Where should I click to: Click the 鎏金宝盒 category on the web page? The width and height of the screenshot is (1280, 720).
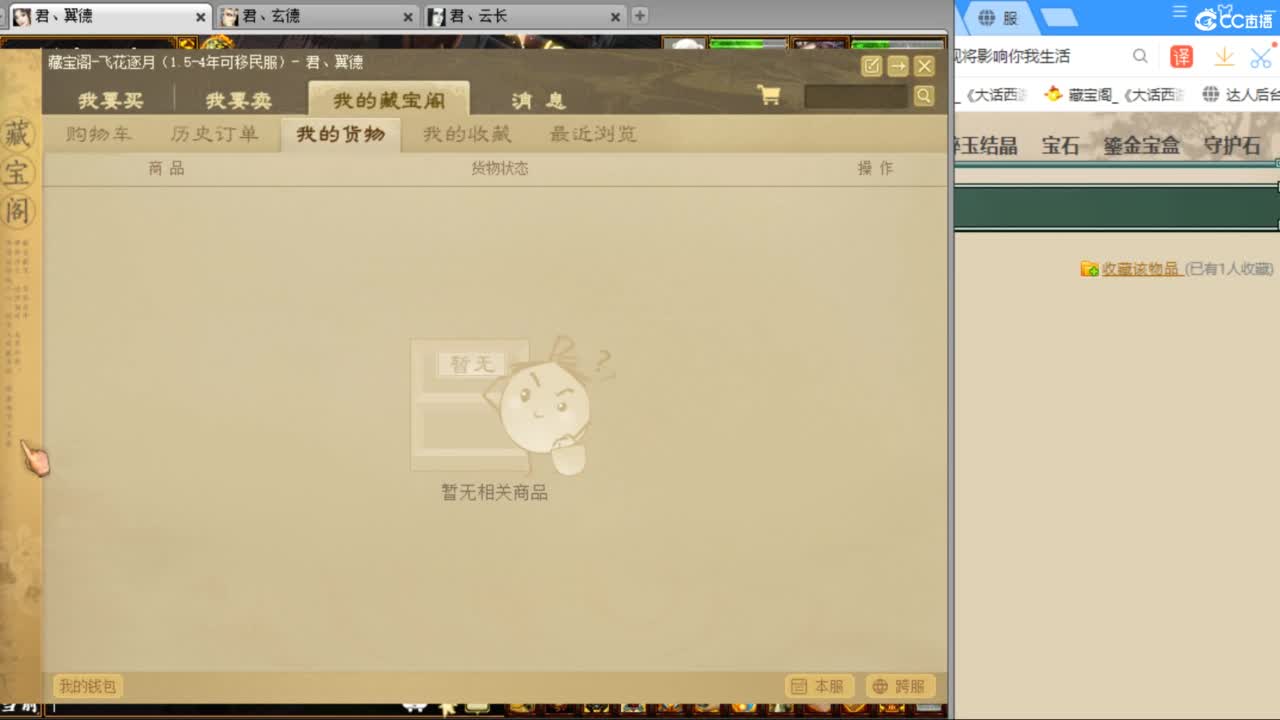(1141, 145)
